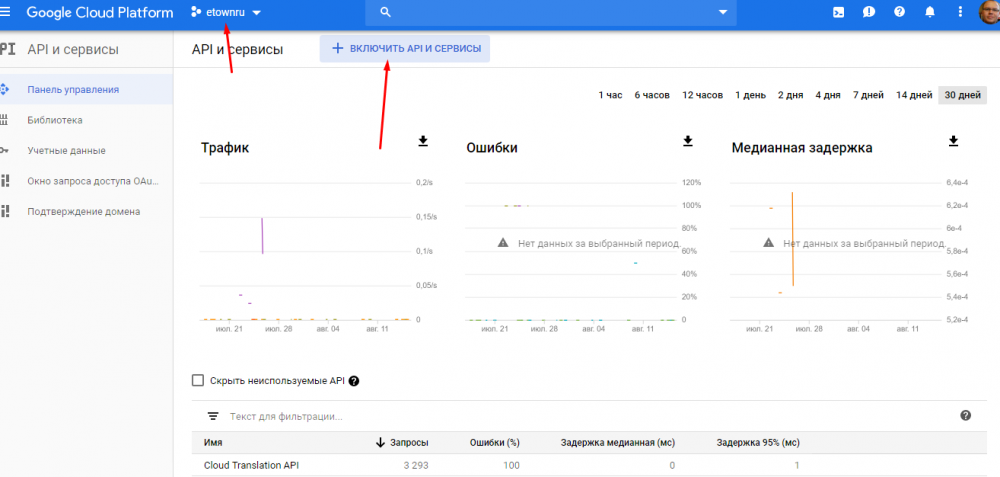Open the Cloud Translation API row link
Viewport: 1000px width, 477px height.
tap(251, 466)
